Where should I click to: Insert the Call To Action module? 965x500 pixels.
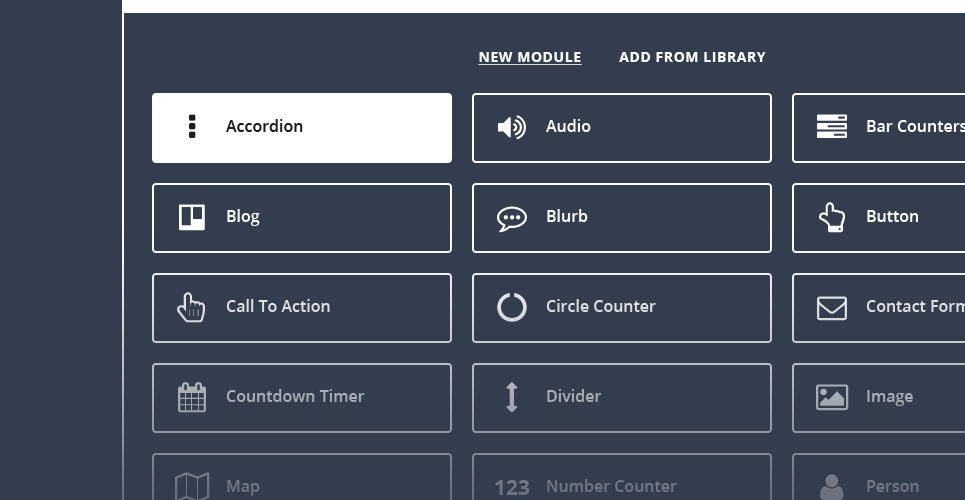point(302,308)
